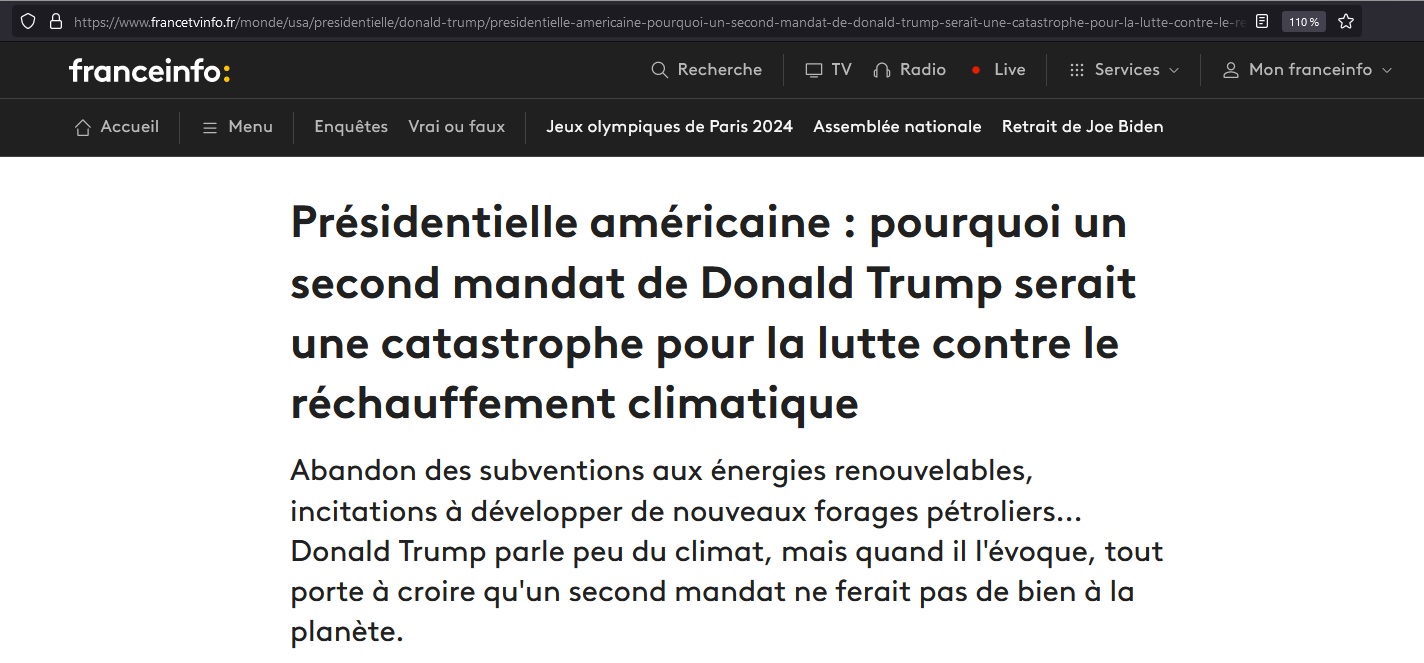Click the URL address bar field
The height and width of the screenshot is (663, 1424).
click(650, 21)
